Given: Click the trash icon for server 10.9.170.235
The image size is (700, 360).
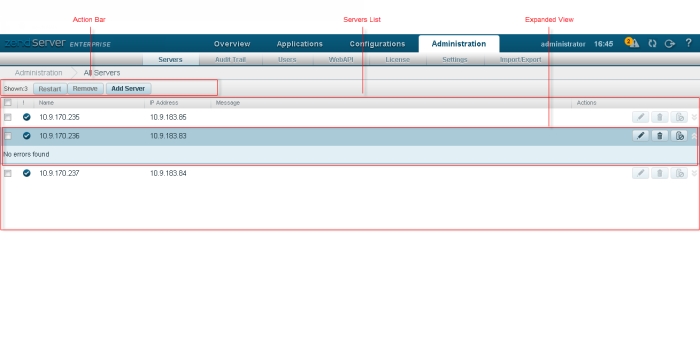Looking at the screenshot, I should (x=660, y=117).
